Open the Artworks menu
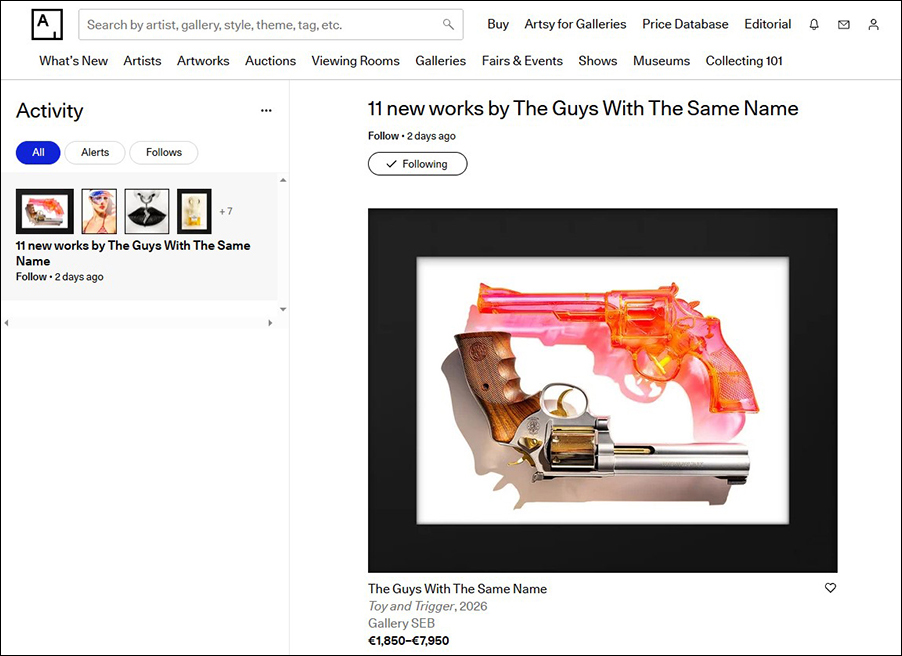Image resolution: width=902 pixels, height=656 pixels. tap(203, 61)
